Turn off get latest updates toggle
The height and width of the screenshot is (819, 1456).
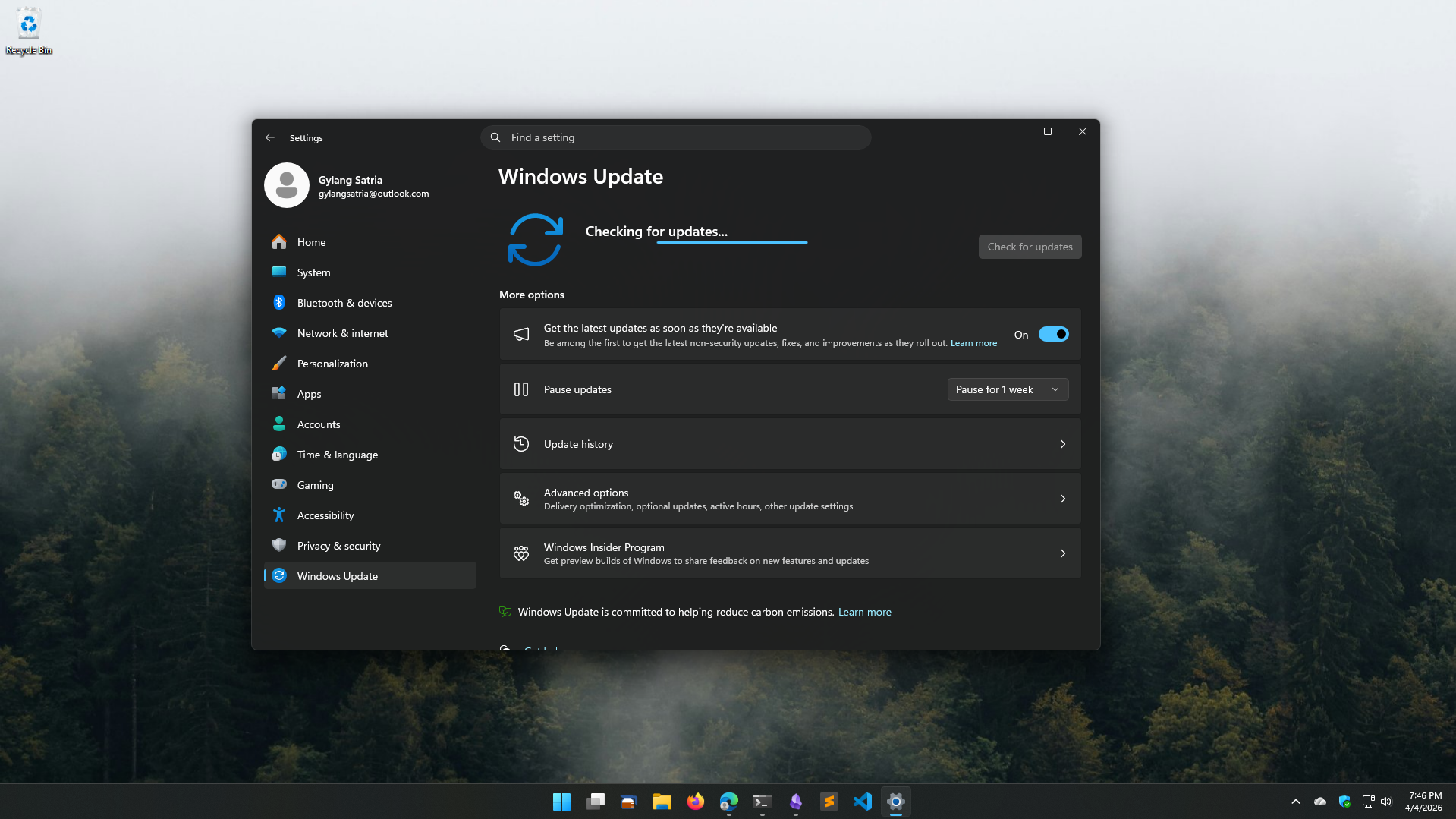[x=1053, y=335]
